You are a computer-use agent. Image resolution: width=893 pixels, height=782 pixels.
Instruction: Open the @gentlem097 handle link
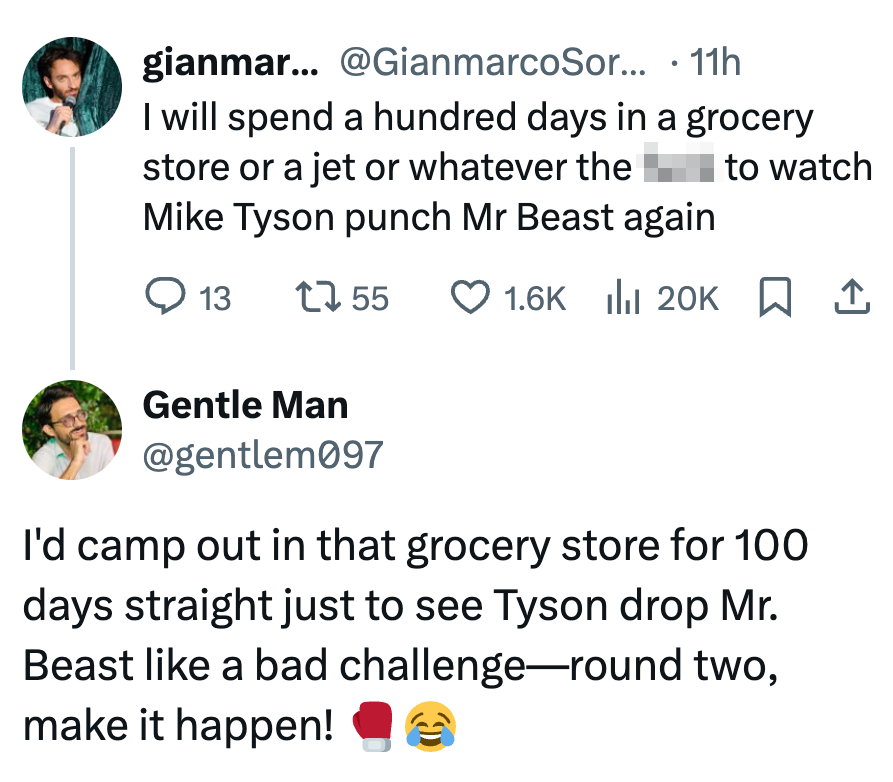263,454
